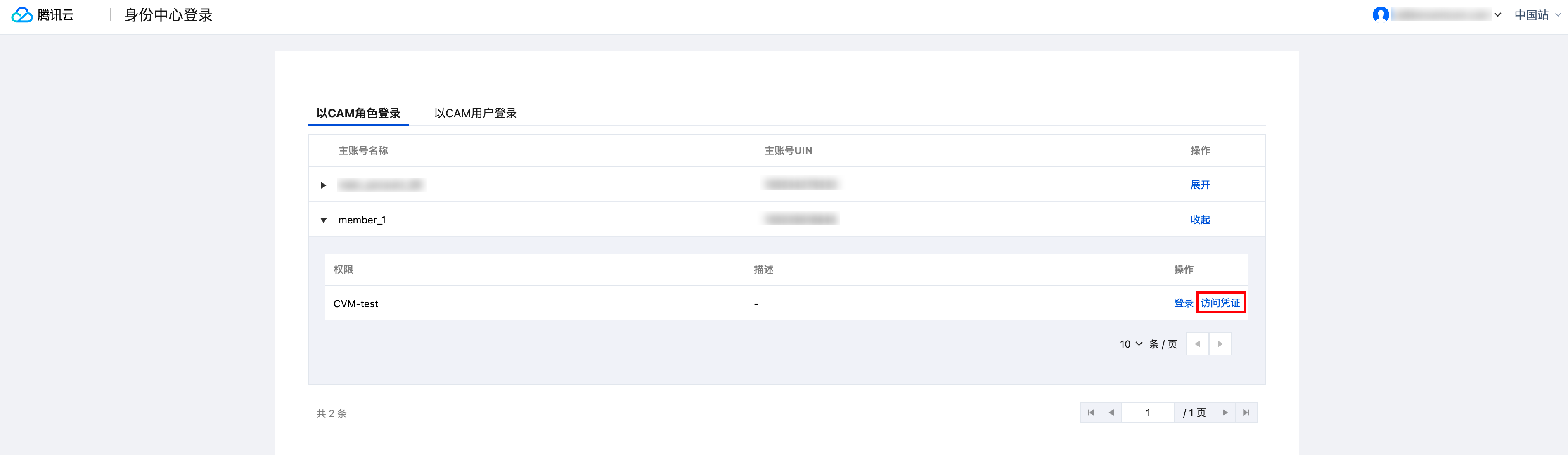Screen dimensions: 1568x455
Task: Jump to last page in bottom pagination
Action: (x=1246, y=412)
